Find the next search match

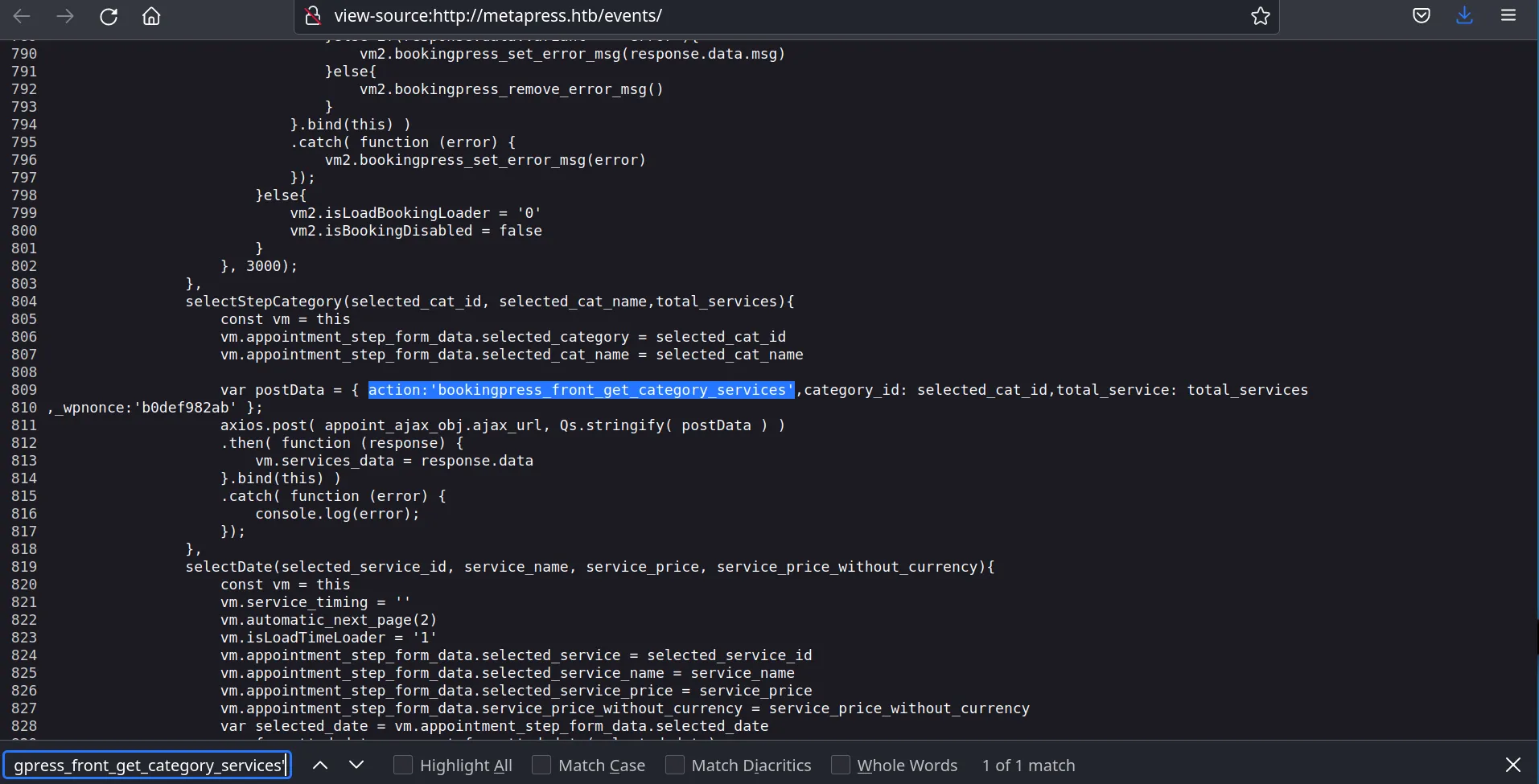pyautogui.click(x=357, y=765)
